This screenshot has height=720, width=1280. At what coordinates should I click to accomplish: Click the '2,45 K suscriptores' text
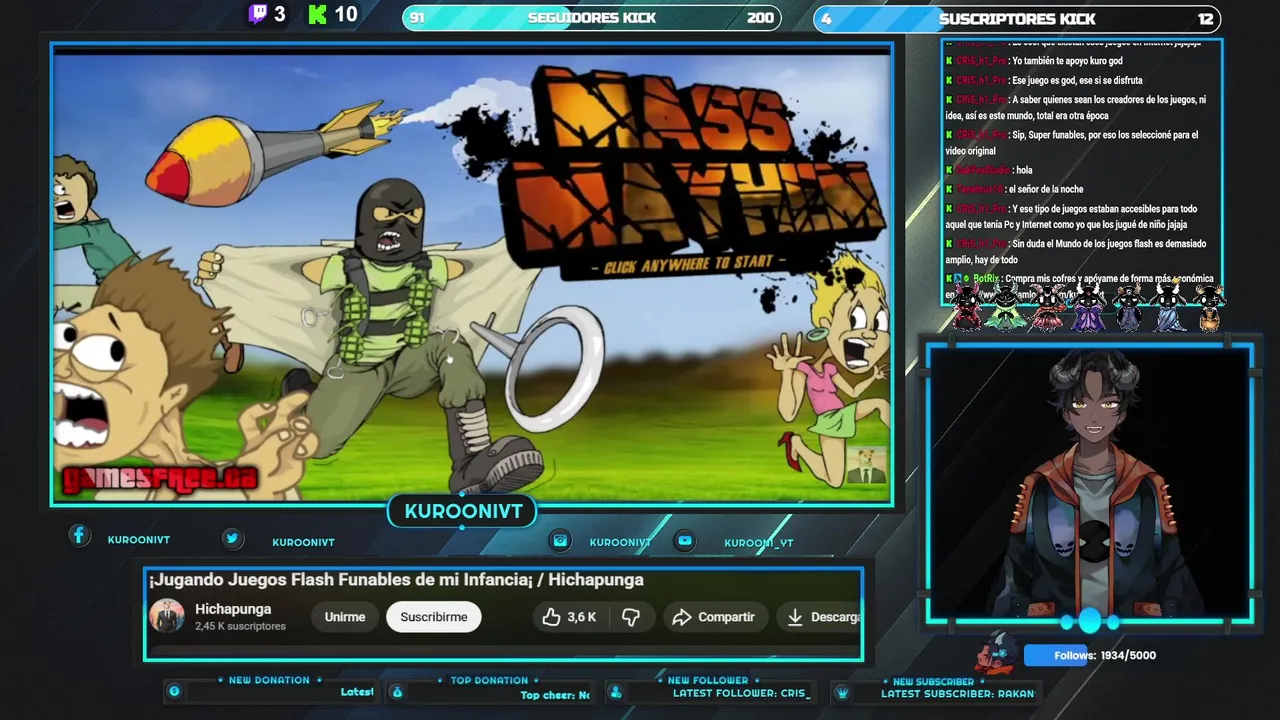(x=240, y=626)
